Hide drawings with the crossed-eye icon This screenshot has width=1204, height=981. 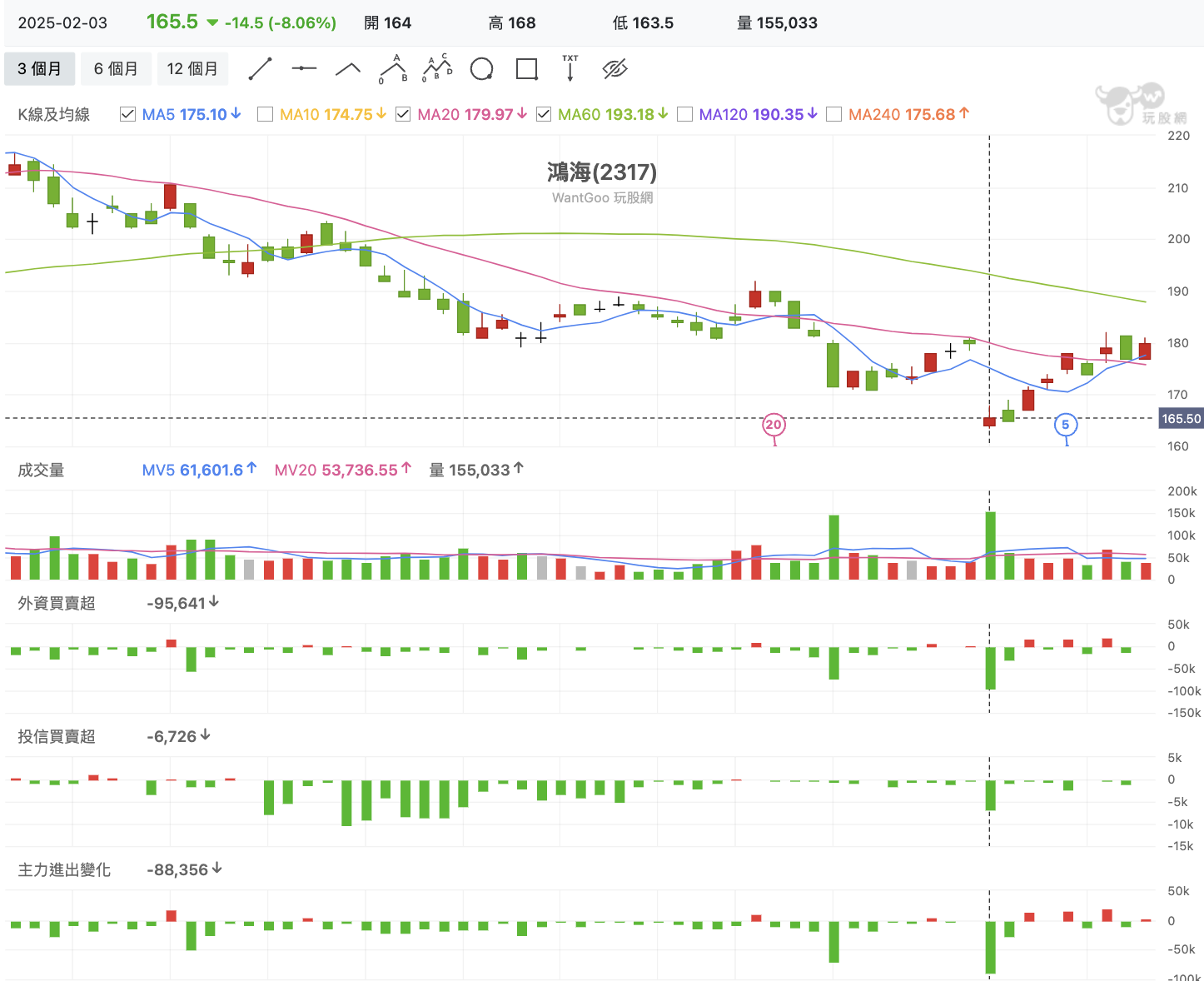pos(614,69)
